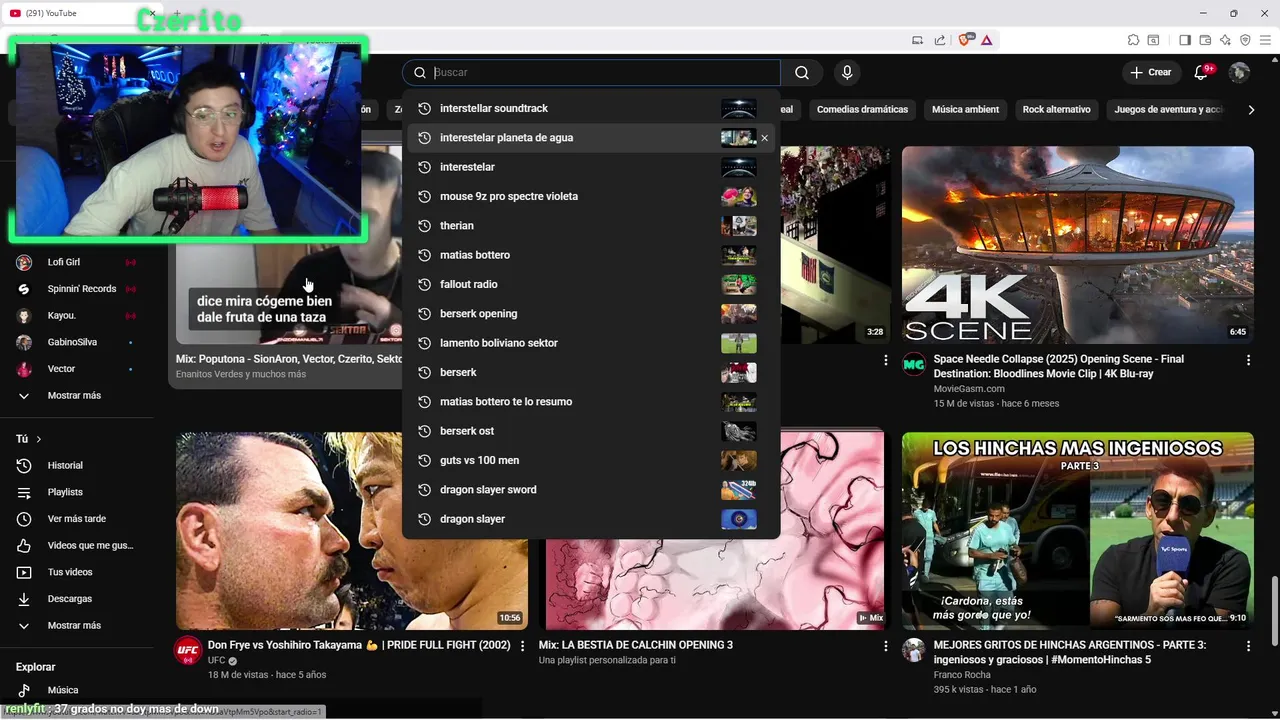Open the Tú section chevron

pyautogui.click(x=39, y=439)
